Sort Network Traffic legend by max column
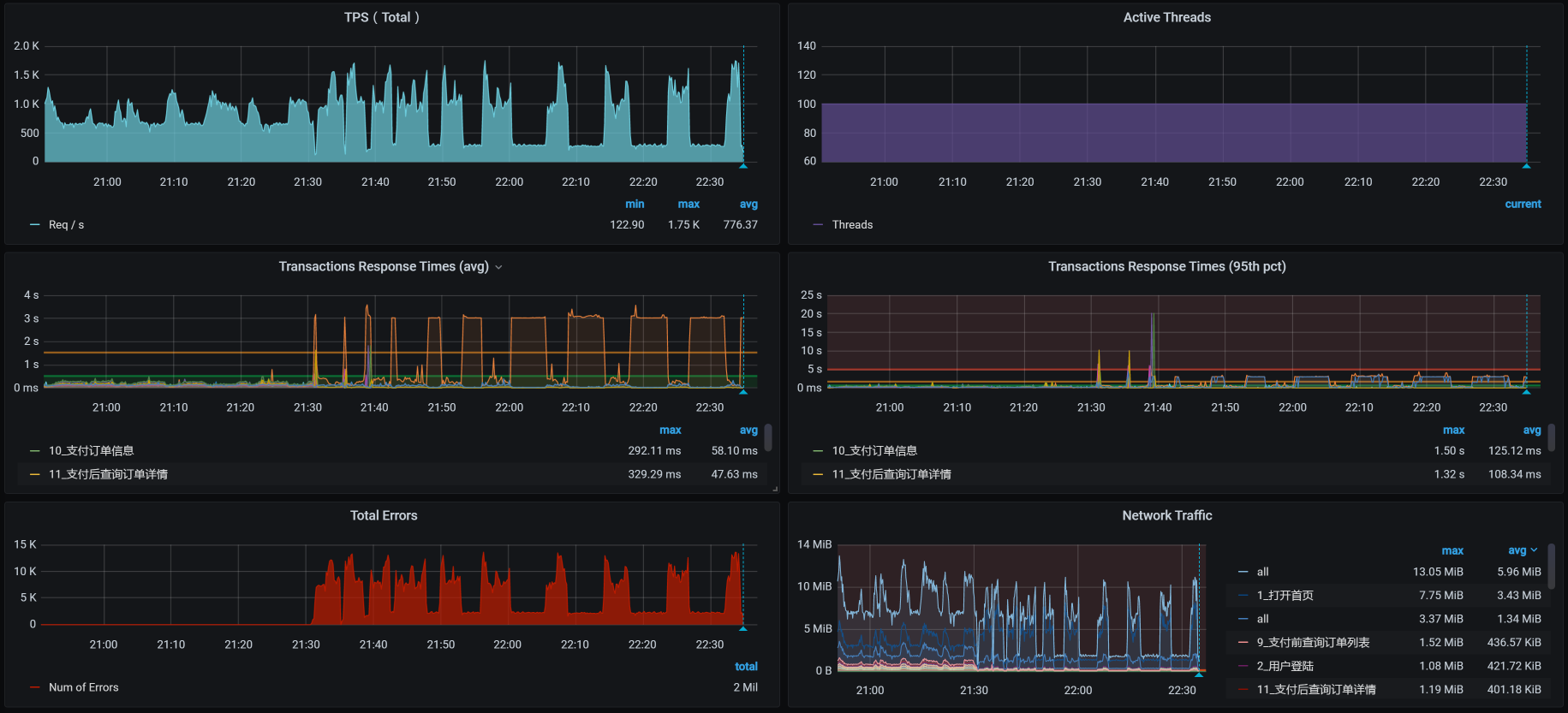The image size is (1568, 713). coord(1452,550)
